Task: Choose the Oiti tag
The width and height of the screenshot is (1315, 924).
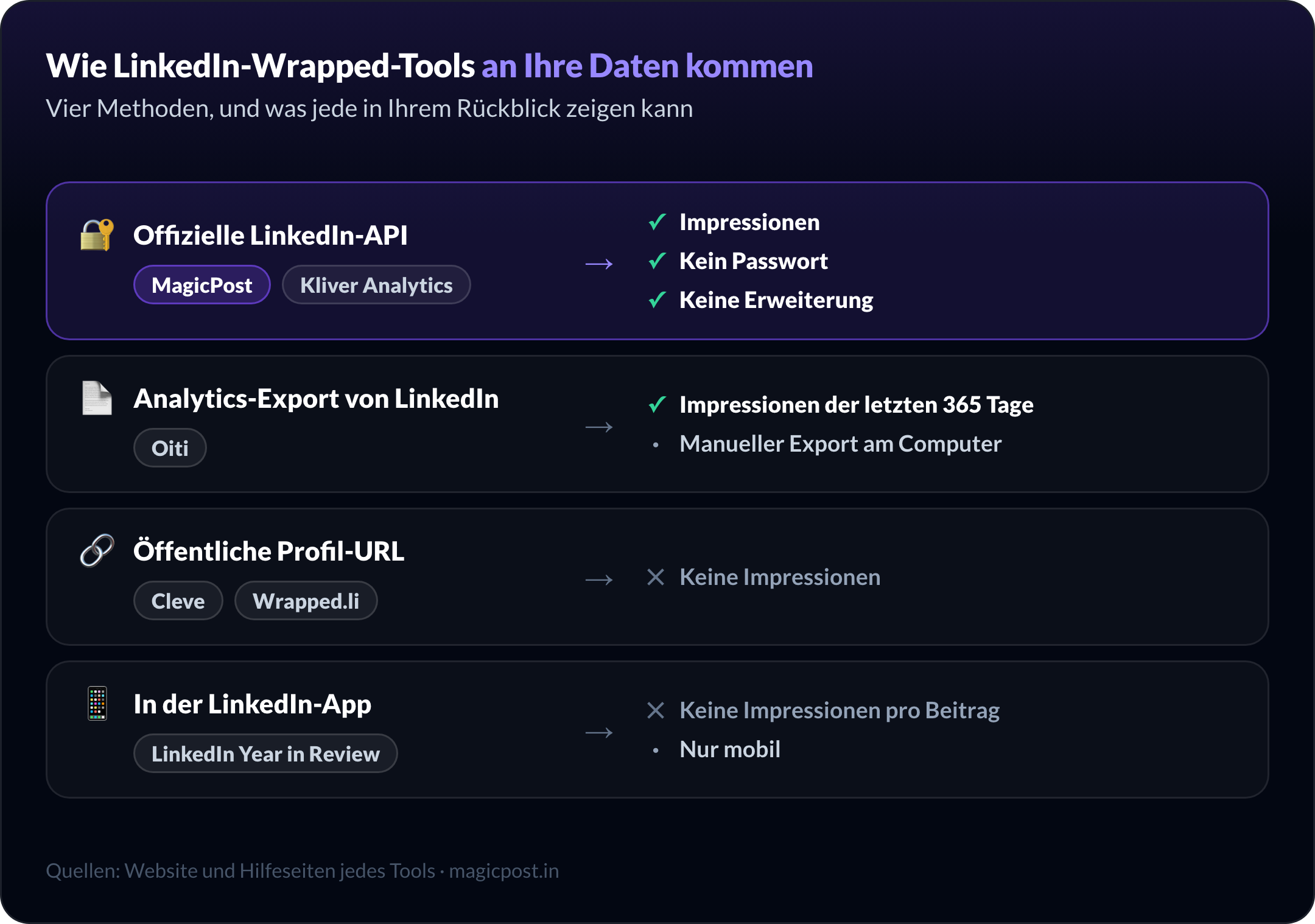Action: pyautogui.click(x=170, y=448)
